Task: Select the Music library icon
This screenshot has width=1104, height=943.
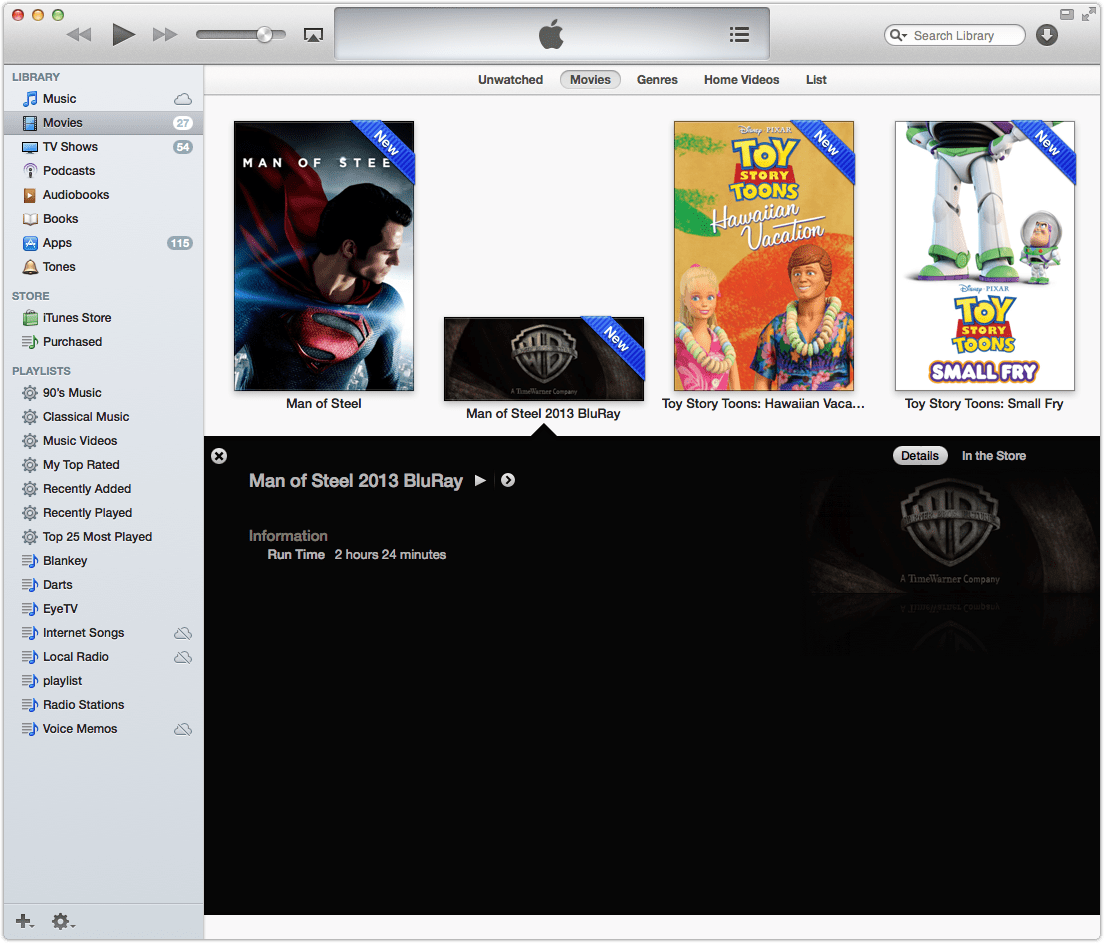Action: [x=30, y=99]
